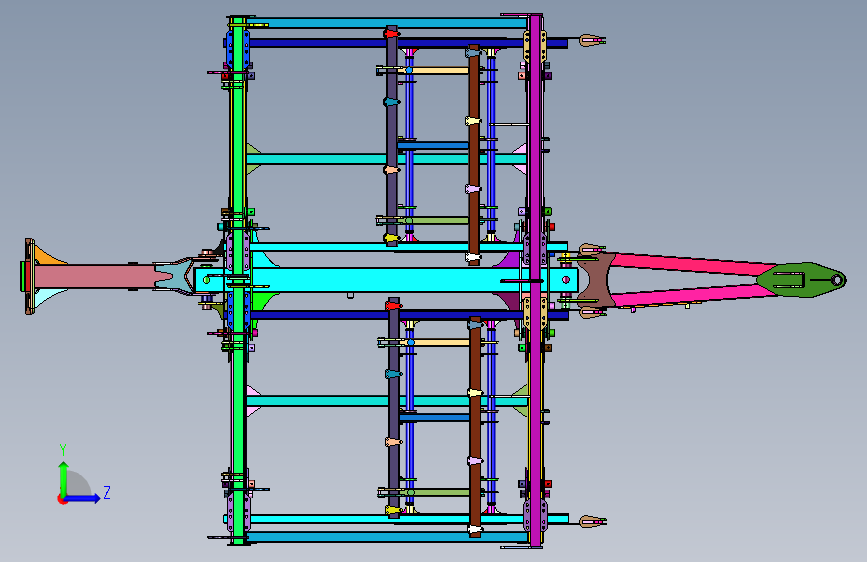
Task: Select the lower dark gray vertical bar
Action: pos(394,408)
